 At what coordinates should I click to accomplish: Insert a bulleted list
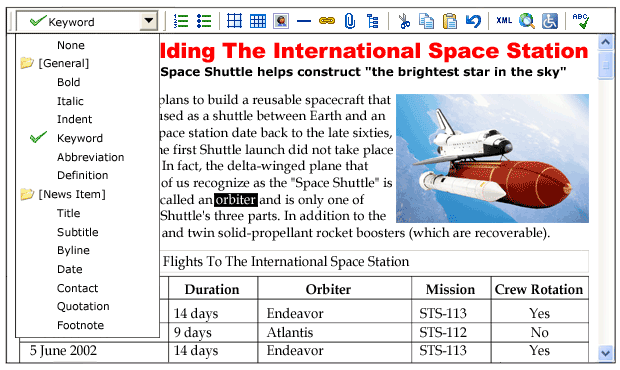pos(204,21)
